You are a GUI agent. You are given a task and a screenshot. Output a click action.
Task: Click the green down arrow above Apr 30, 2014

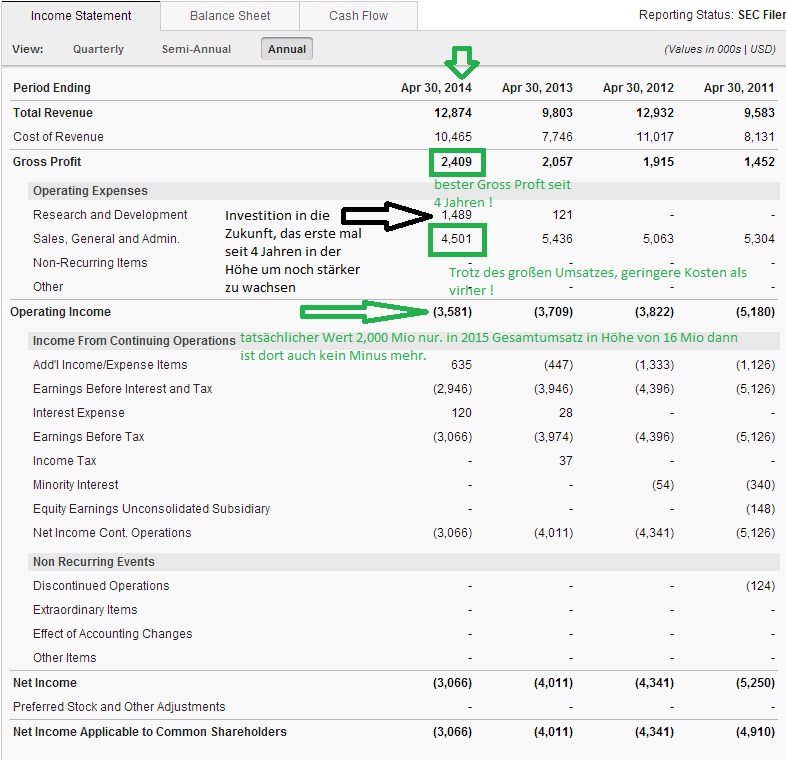pyautogui.click(x=461, y=63)
